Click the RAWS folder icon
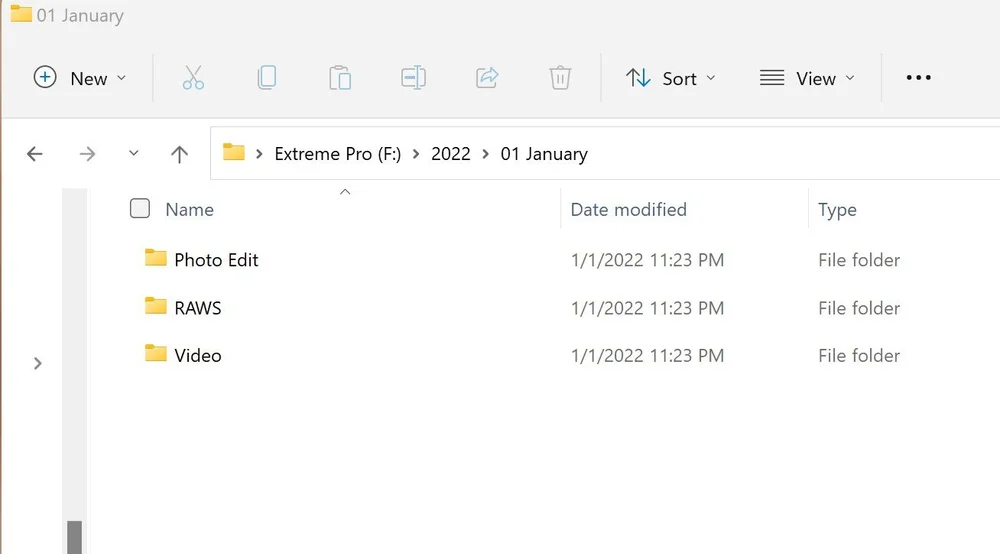This screenshot has height=554, width=1000. click(x=155, y=306)
